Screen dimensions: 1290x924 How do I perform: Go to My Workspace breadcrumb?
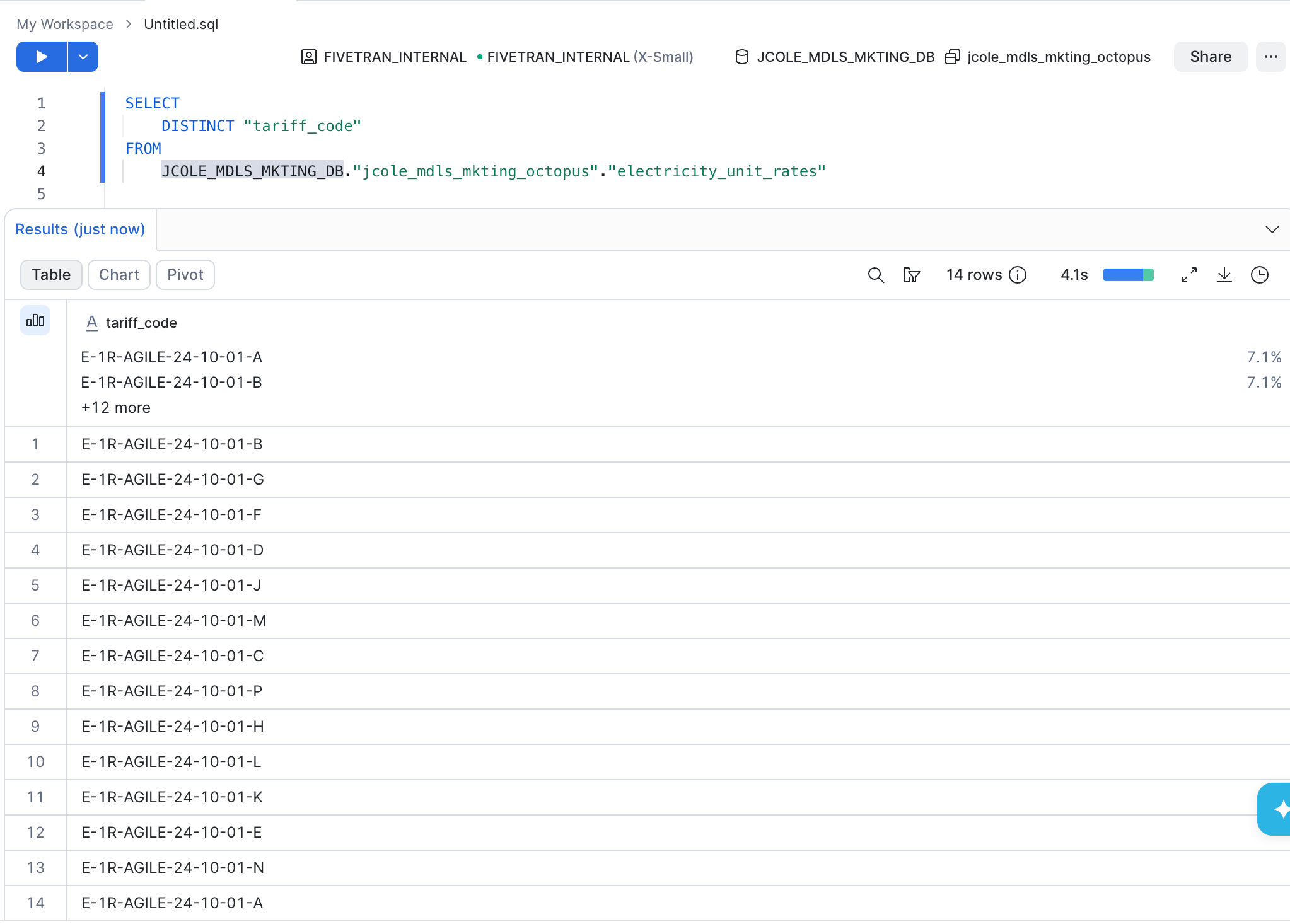(65, 24)
